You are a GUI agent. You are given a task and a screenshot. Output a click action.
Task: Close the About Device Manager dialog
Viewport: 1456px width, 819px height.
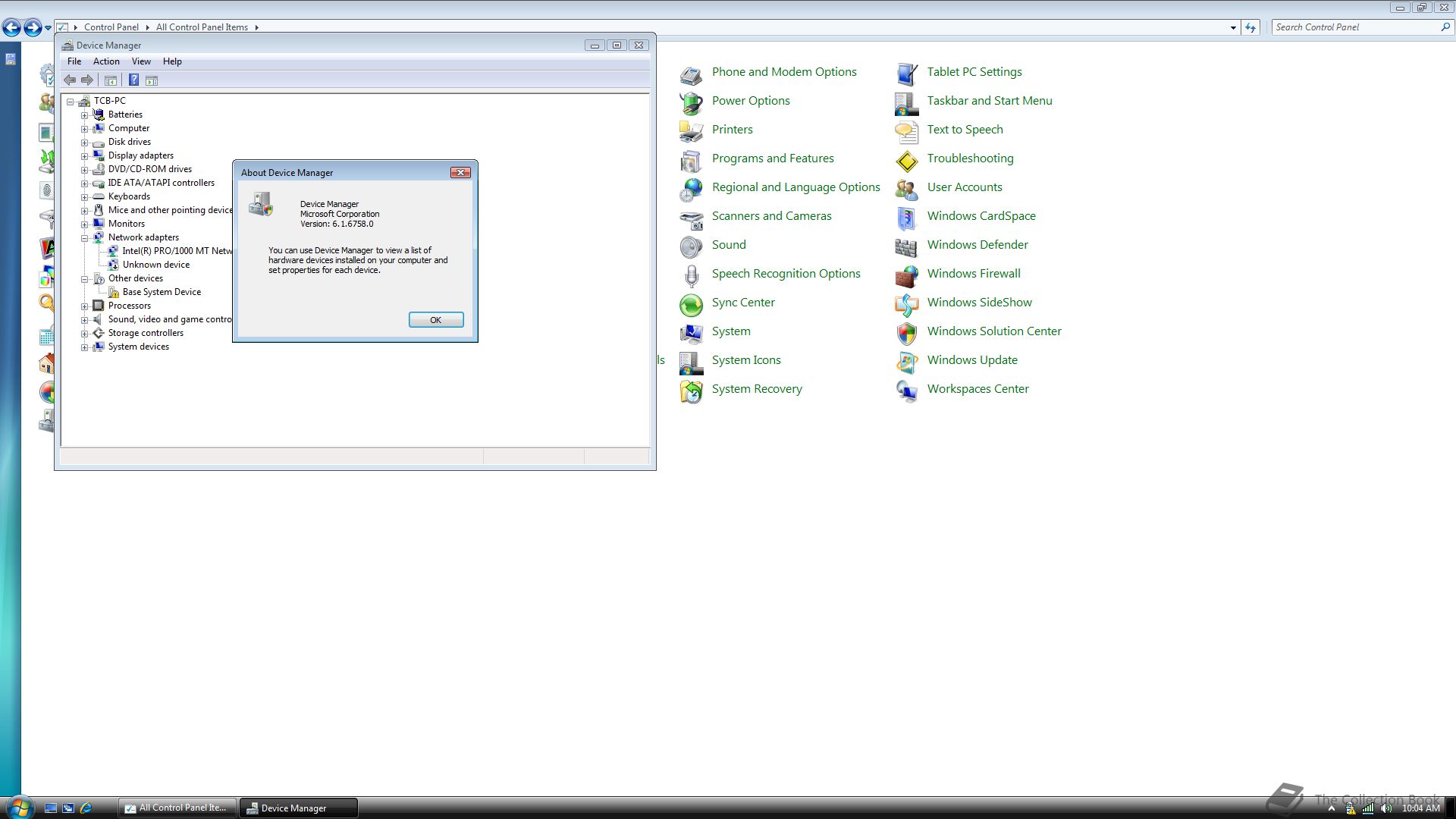[x=460, y=173]
